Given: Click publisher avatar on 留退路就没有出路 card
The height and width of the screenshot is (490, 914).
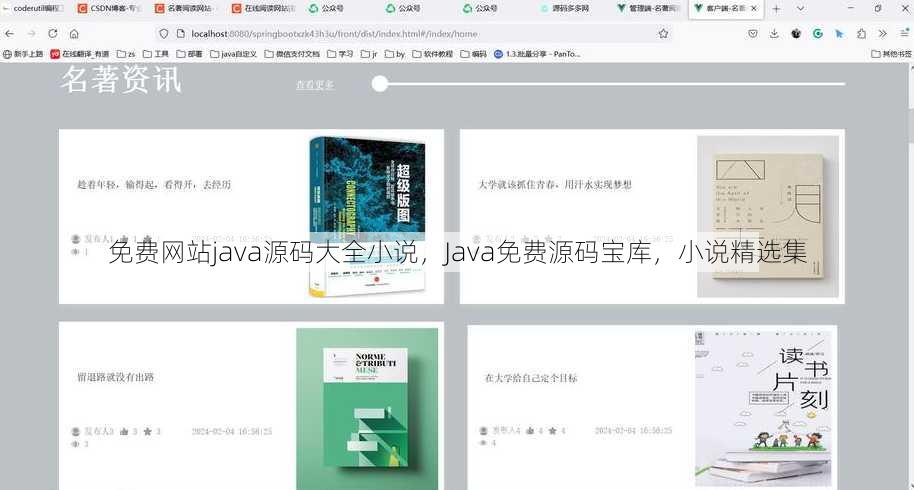Looking at the screenshot, I should point(76,432).
